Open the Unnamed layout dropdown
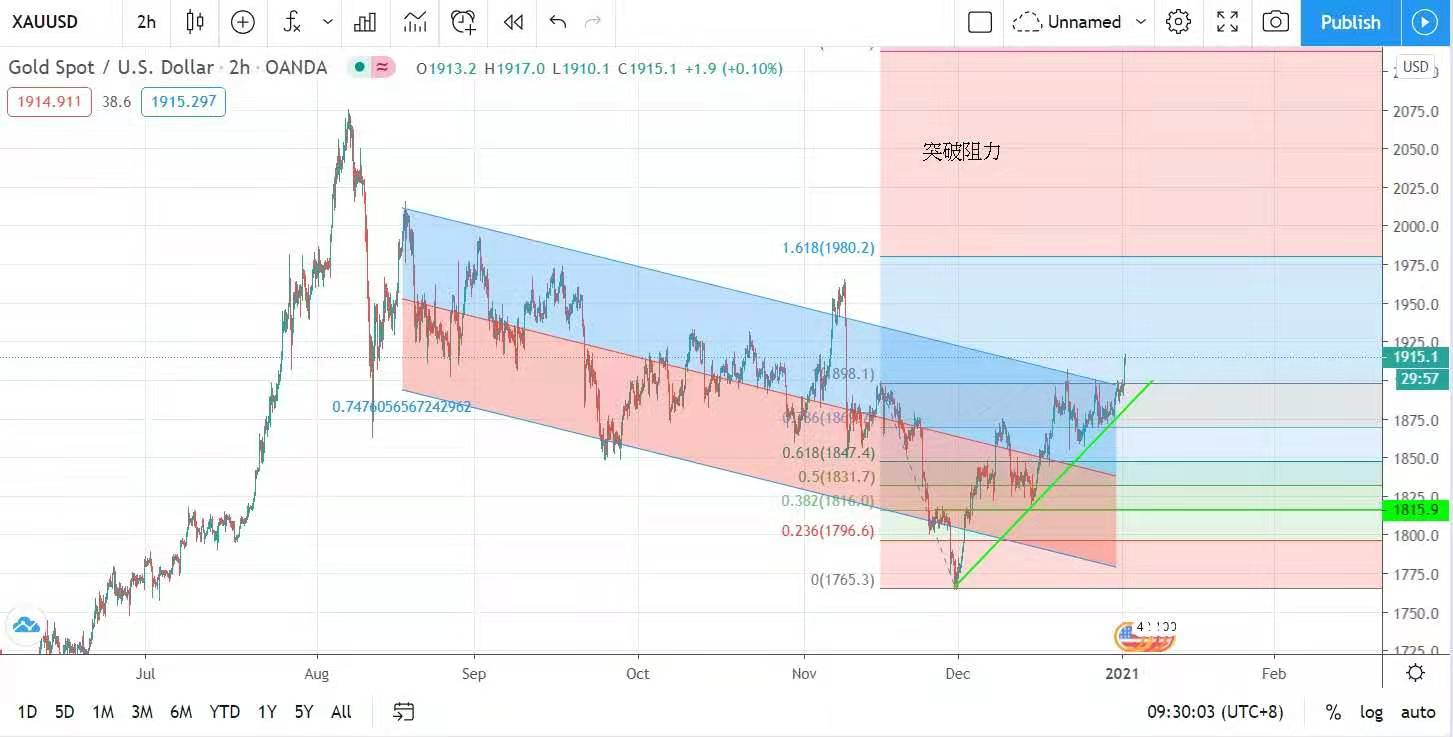The image size is (1453, 737). click(x=1141, y=22)
